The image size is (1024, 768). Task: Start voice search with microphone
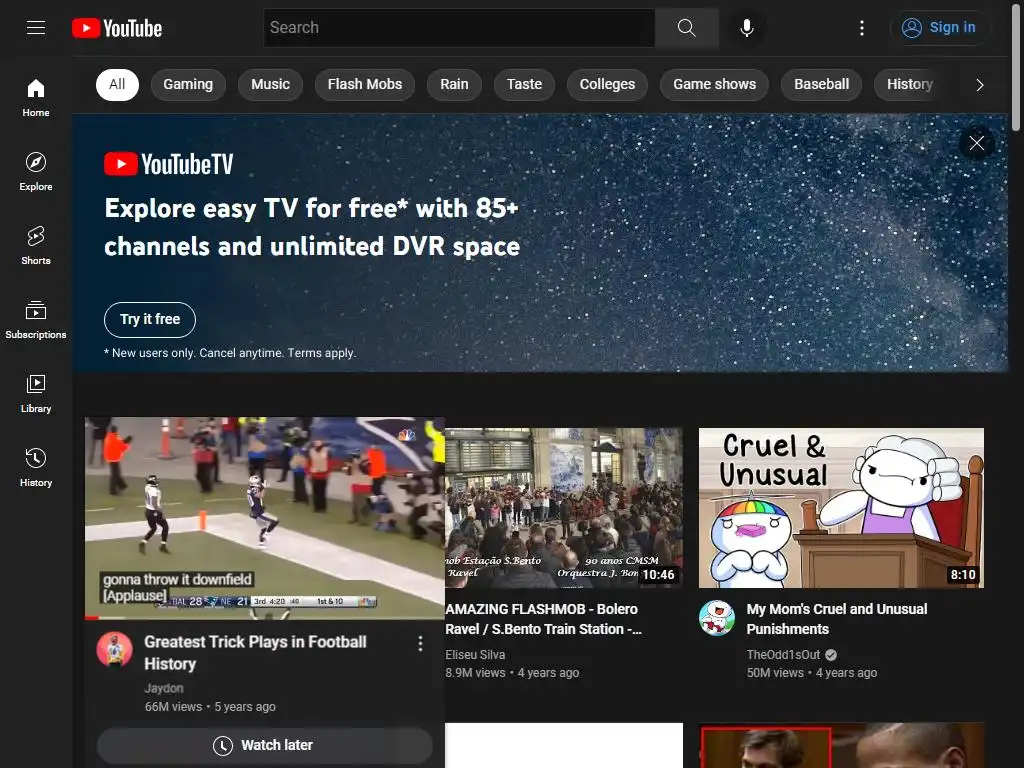[x=747, y=27]
